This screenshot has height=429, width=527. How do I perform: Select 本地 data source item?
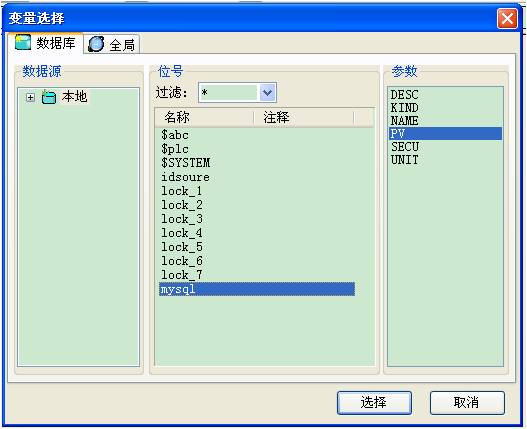point(74,97)
